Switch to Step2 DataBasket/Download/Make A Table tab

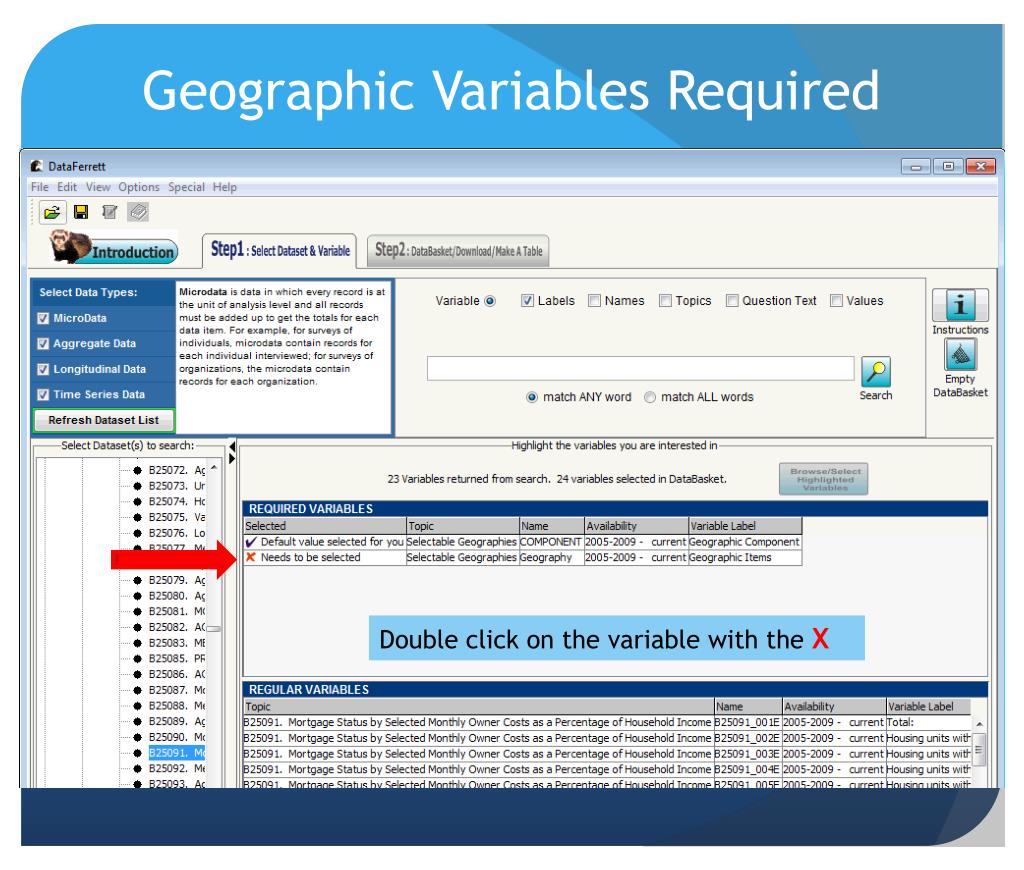click(458, 251)
